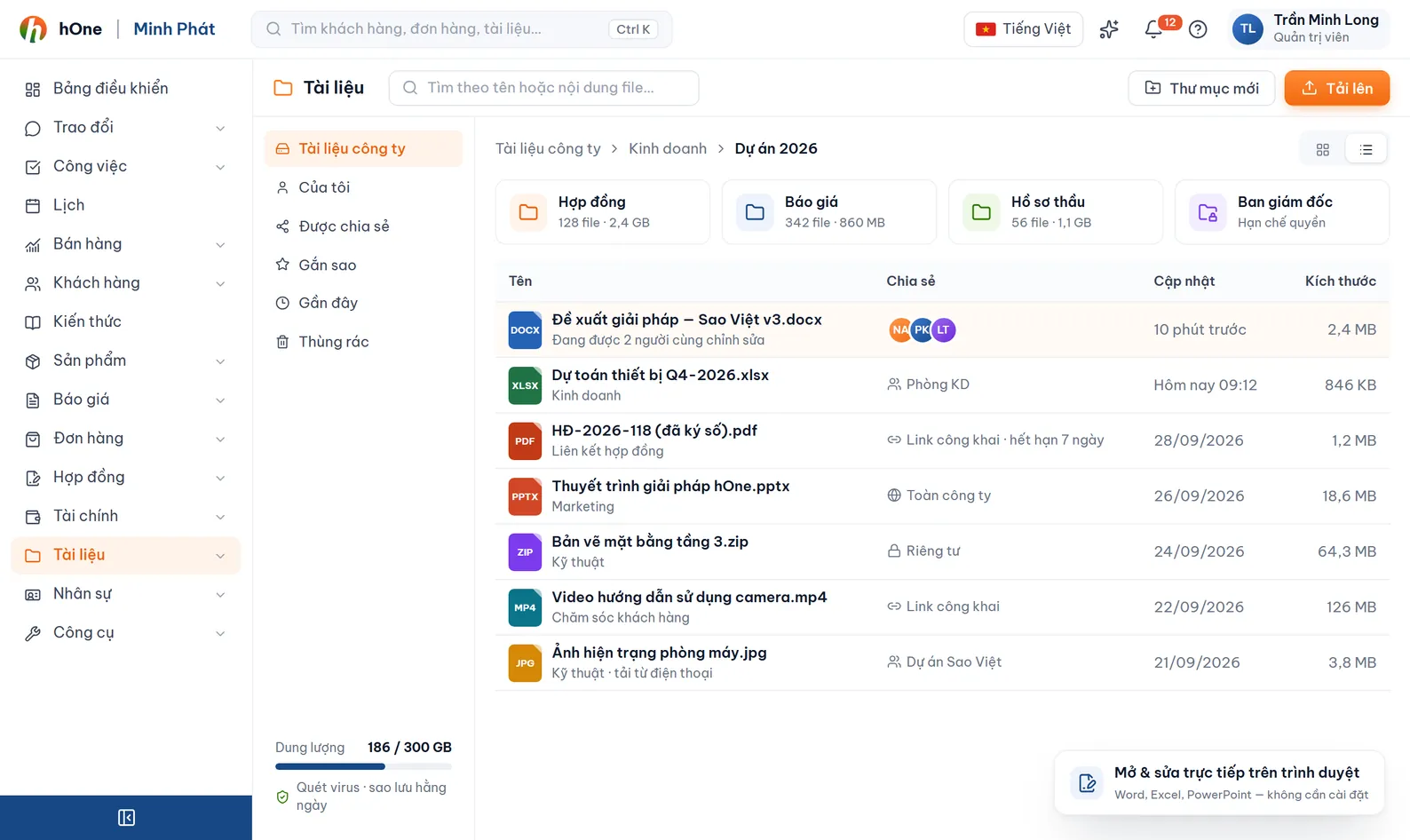
Task: Click the MP4 icon of Video hướng dẫn
Action: (525, 607)
